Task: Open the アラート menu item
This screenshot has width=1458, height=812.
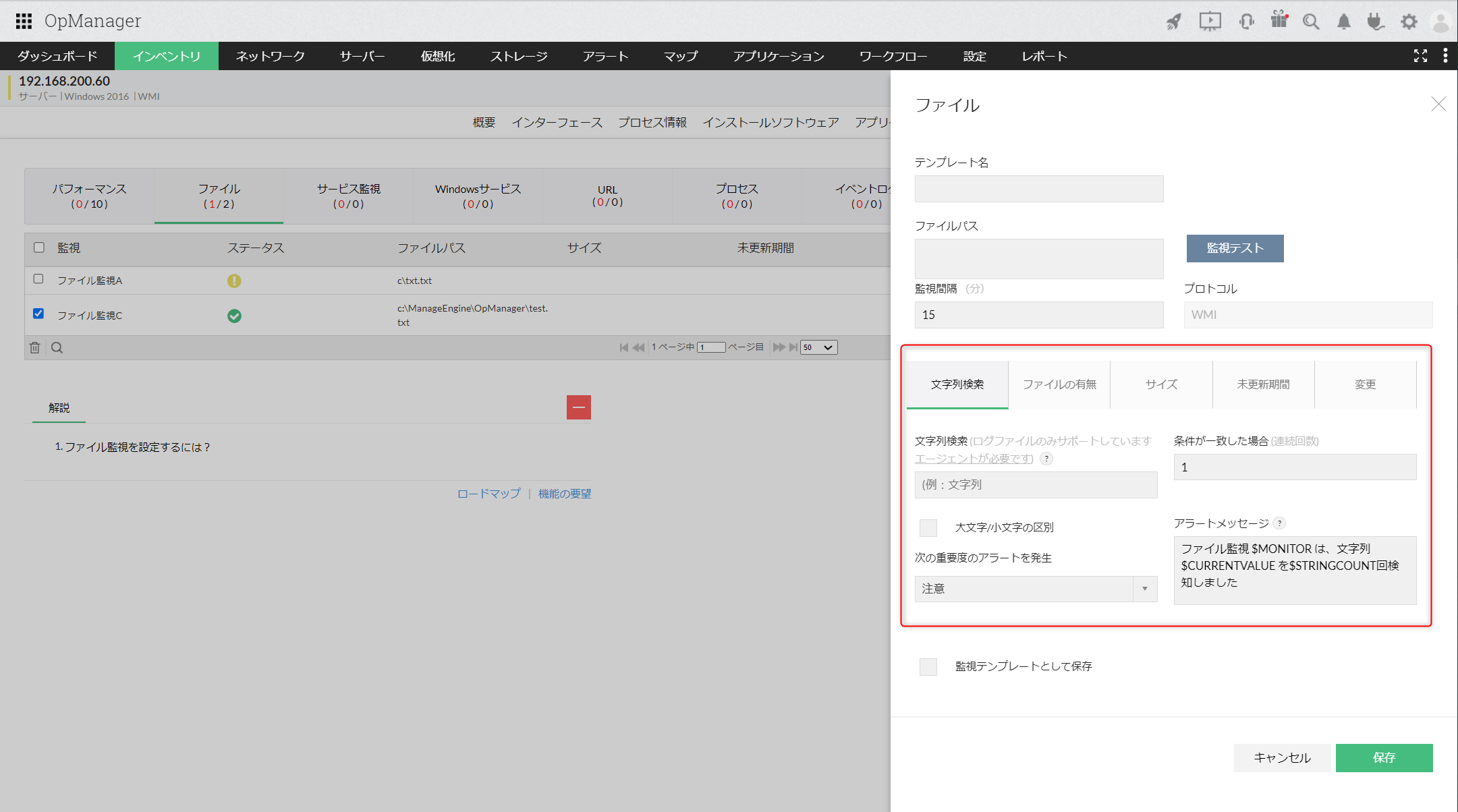Action: coord(605,56)
